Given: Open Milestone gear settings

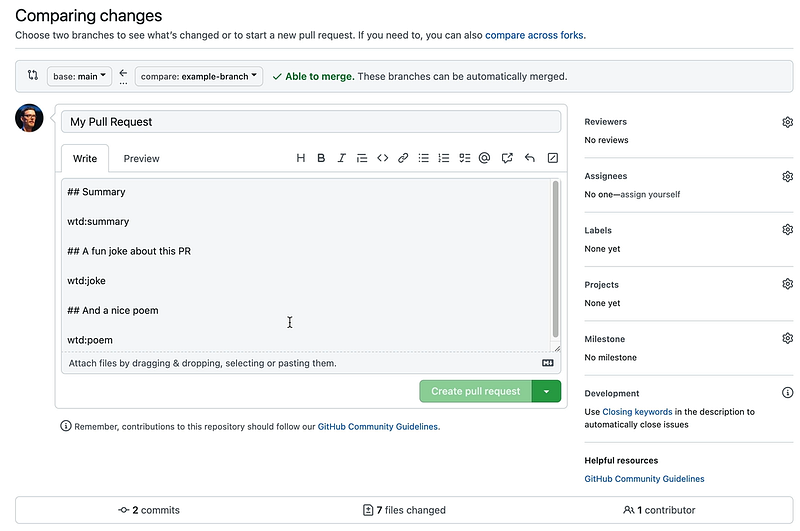Looking at the screenshot, I should click(787, 338).
